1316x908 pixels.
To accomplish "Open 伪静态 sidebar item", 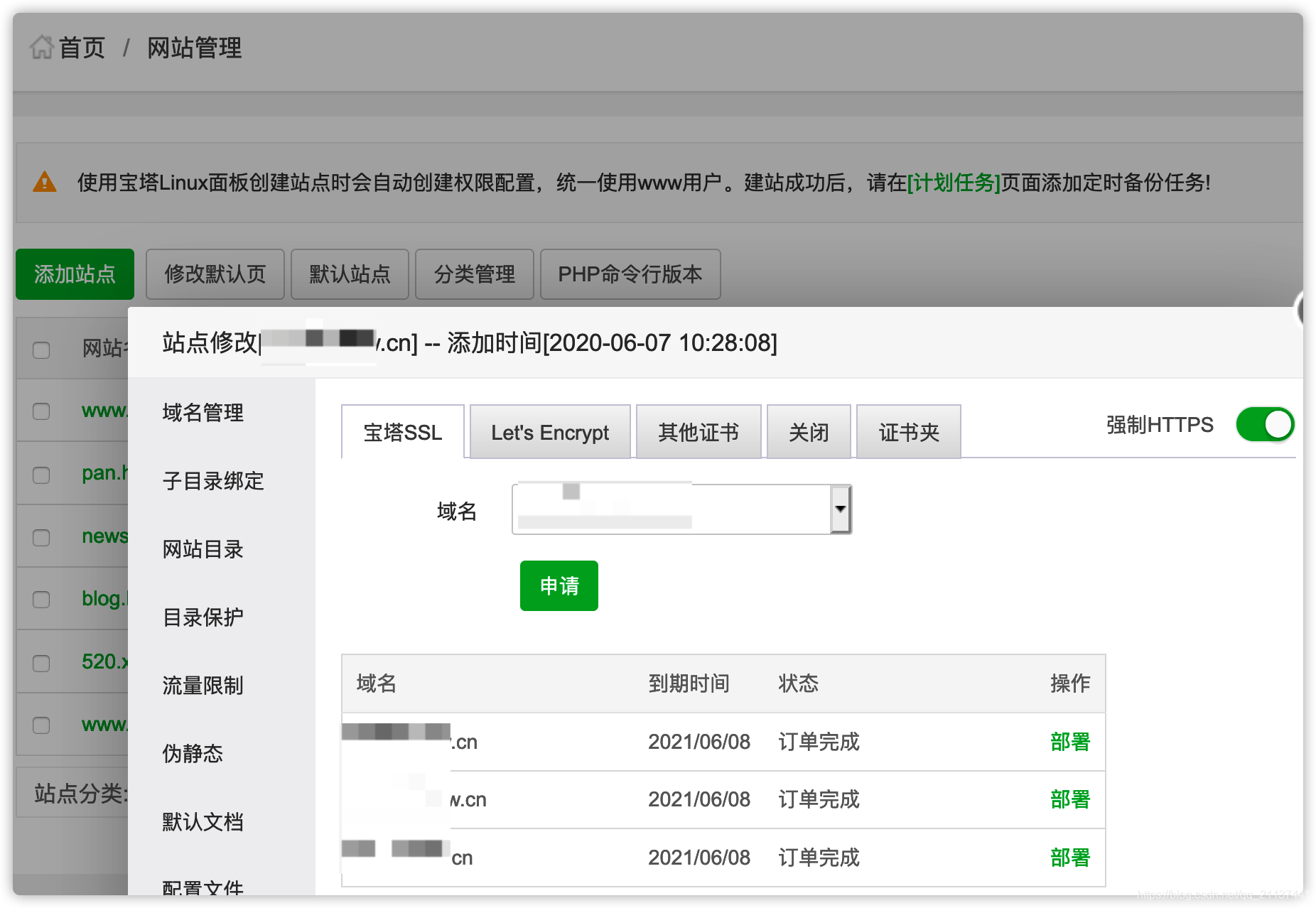I will coord(193,753).
